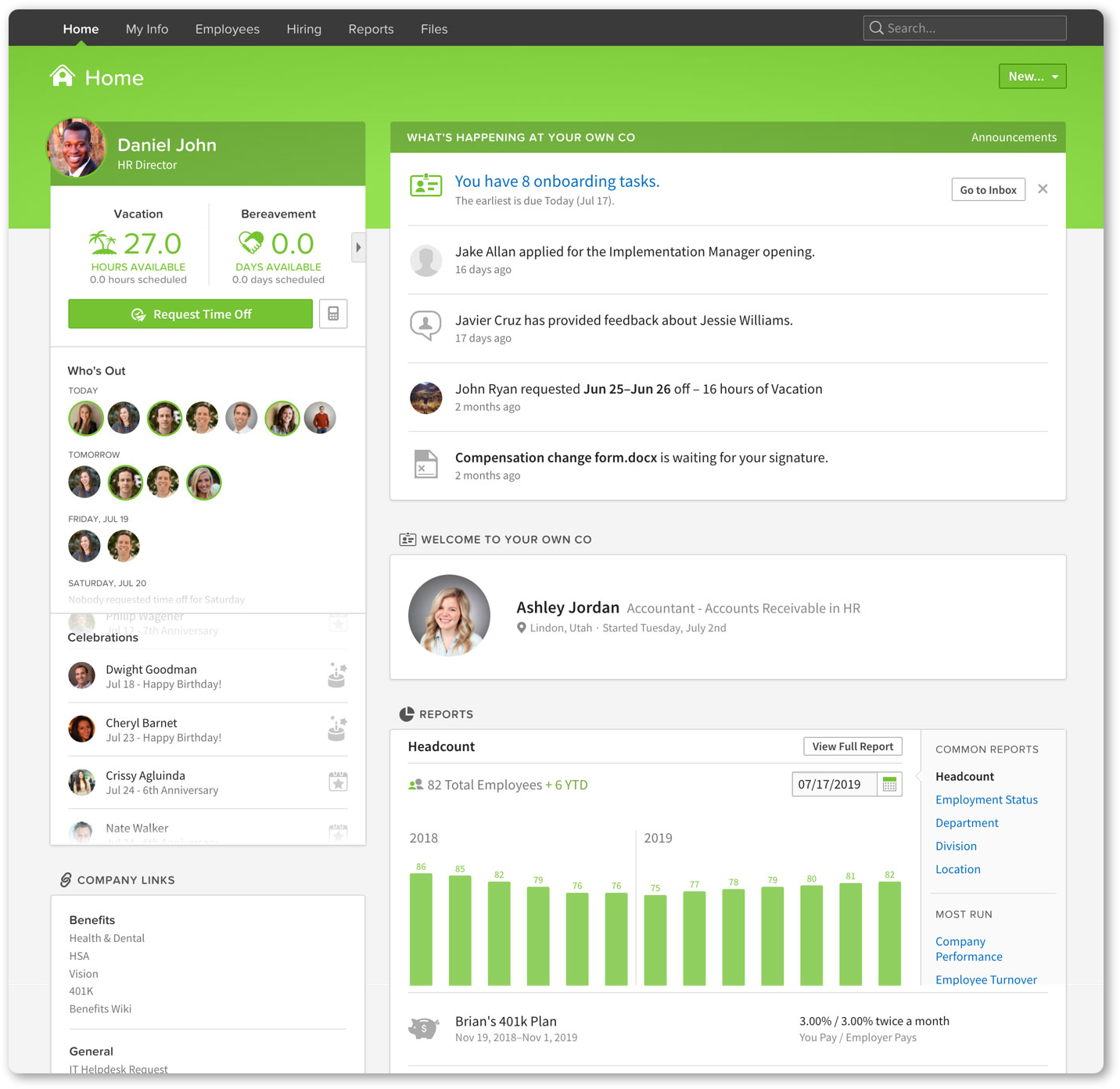Click Cheryl Barnet's birthday cake icon

pos(337,728)
